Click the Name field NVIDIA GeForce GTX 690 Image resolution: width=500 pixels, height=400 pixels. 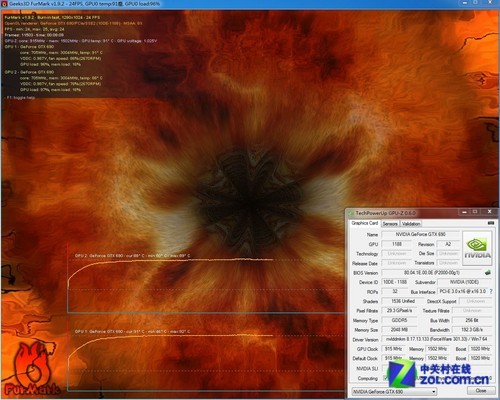pos(421,234)
